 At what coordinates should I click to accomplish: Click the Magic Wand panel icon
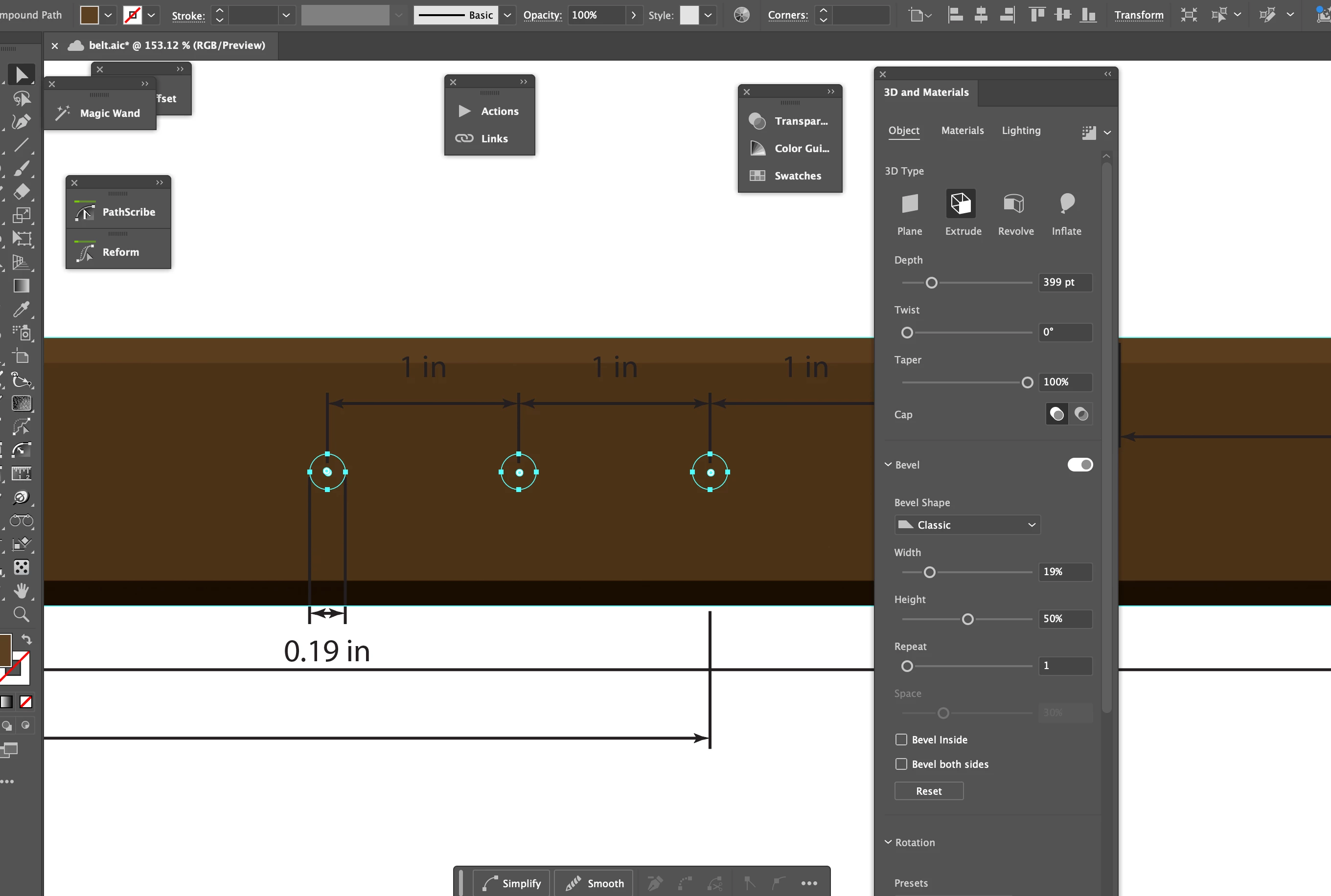click(63, 112)
